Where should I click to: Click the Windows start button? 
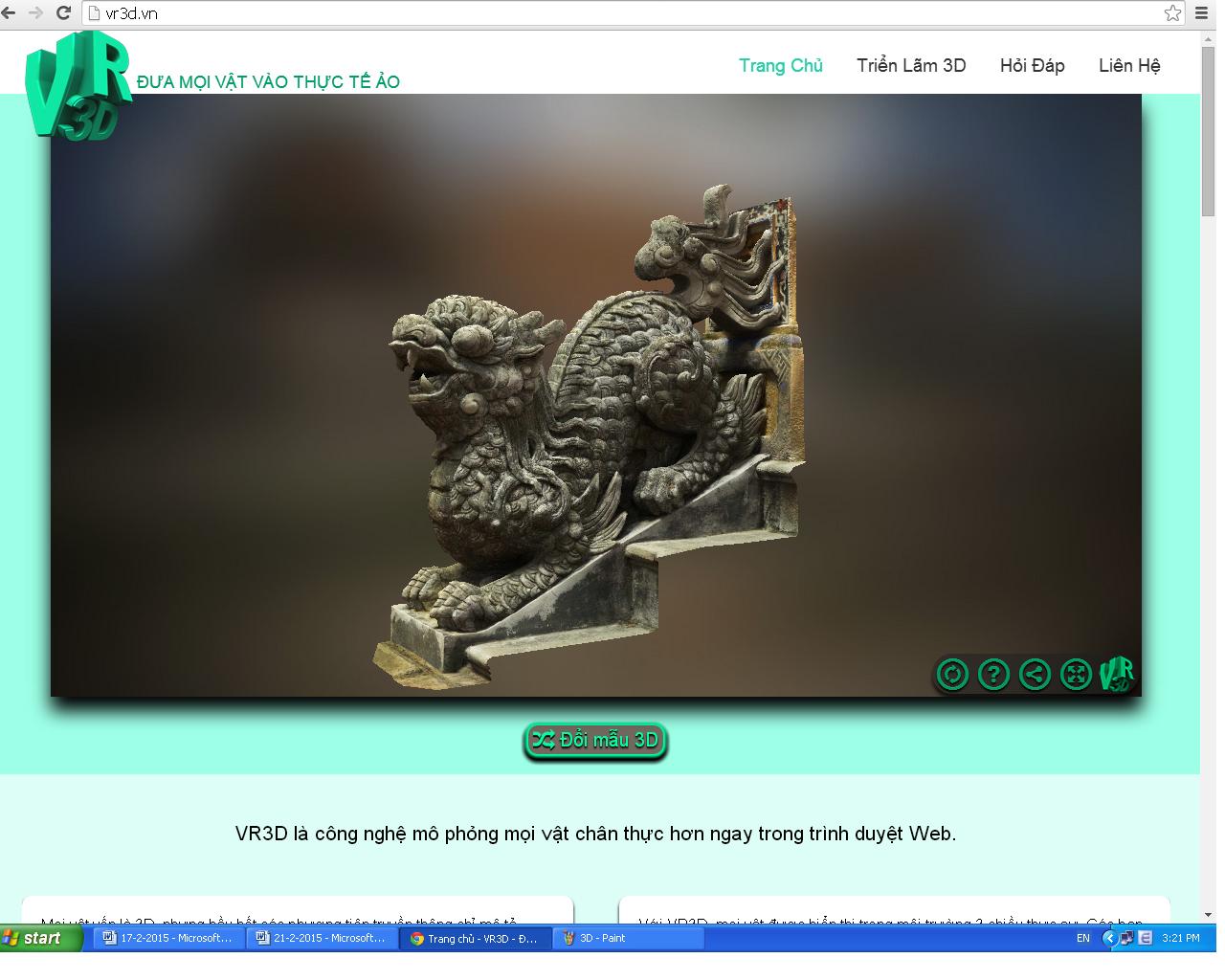click(x=34, y=938)
